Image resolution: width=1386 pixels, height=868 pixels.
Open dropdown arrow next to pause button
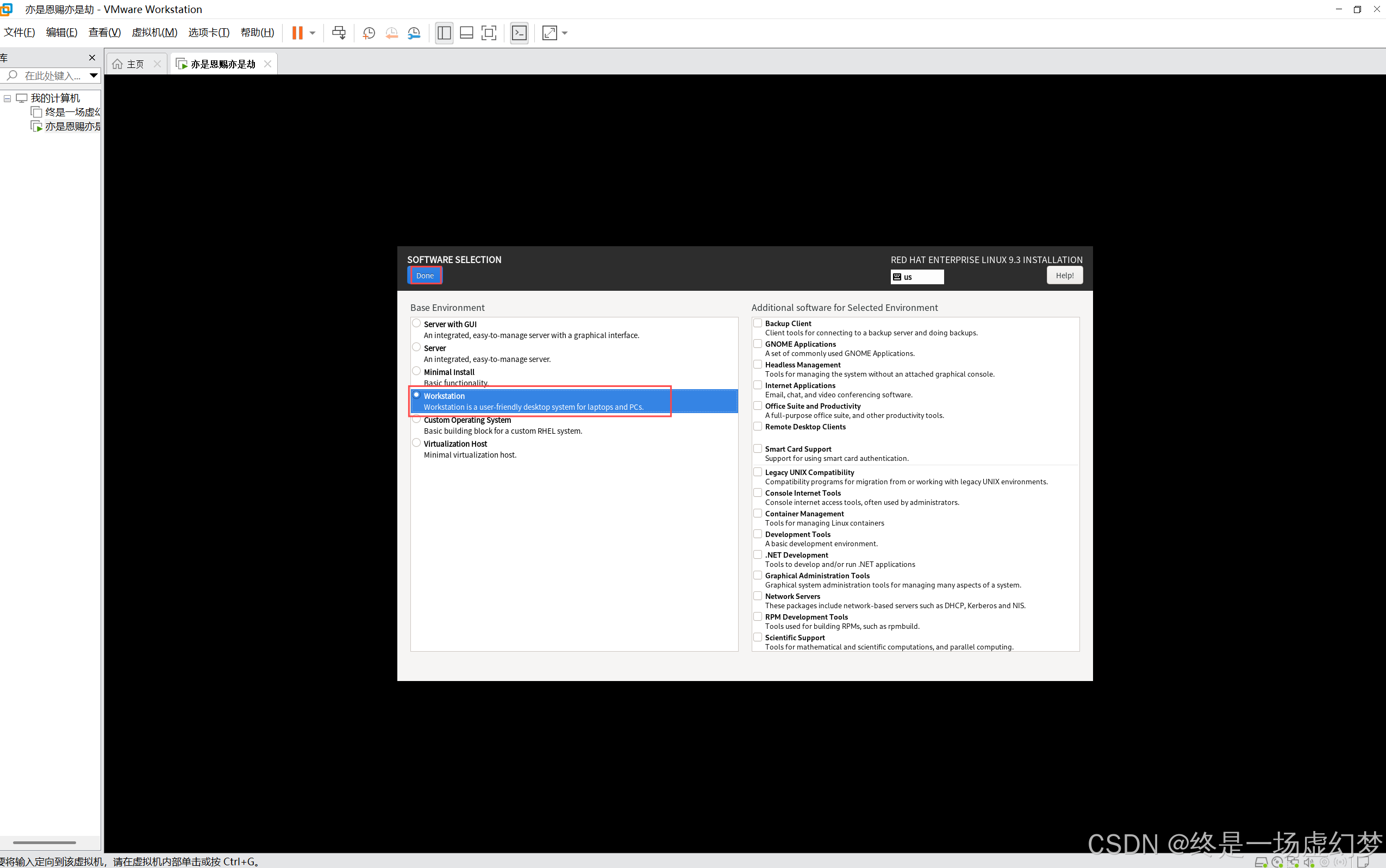tap(313, 33)
